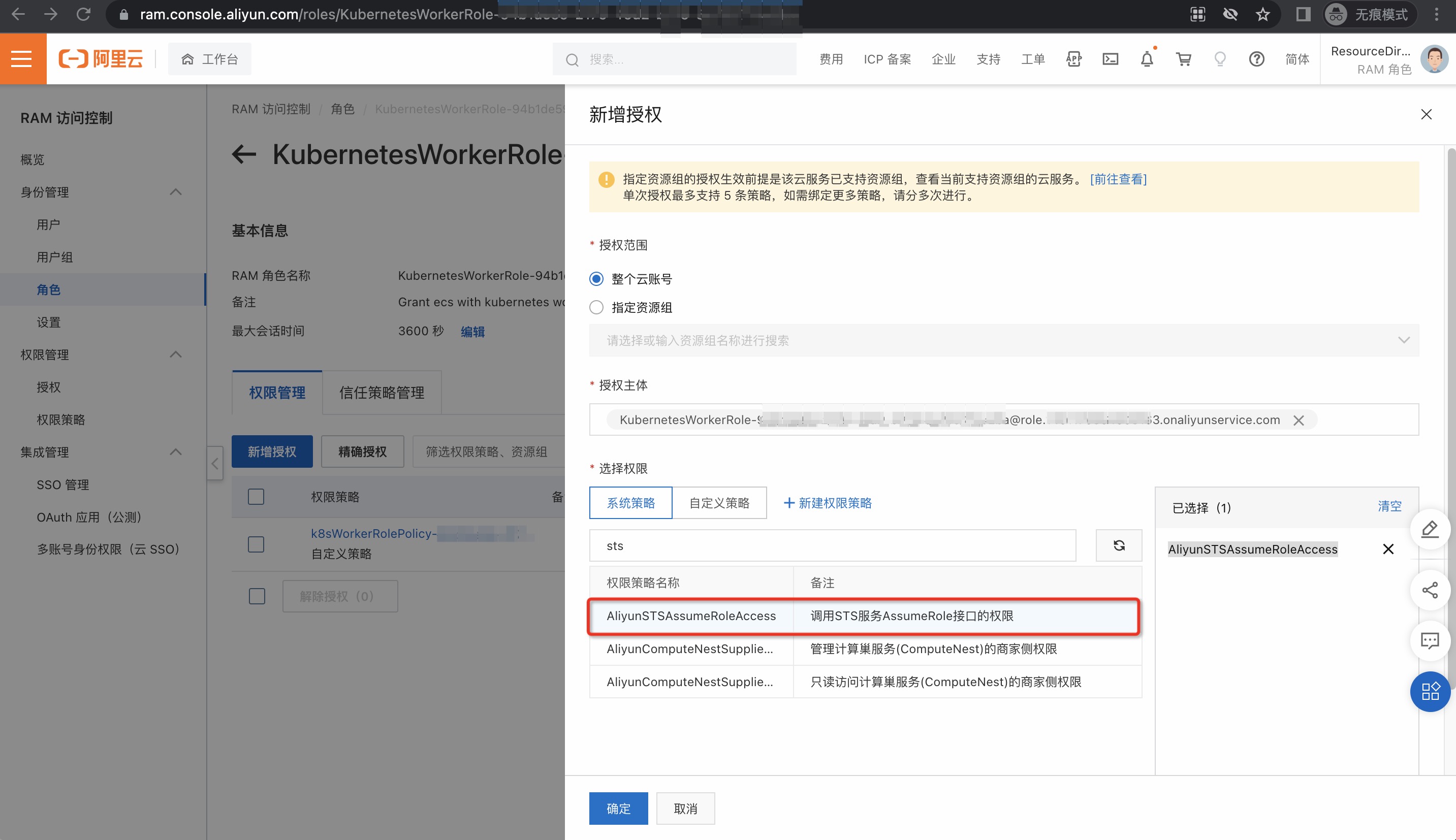Switch to the 系统策略 tab
The width and height of the screenshot is (1456, 840).
pyautogui.click(x=631, y=502)
